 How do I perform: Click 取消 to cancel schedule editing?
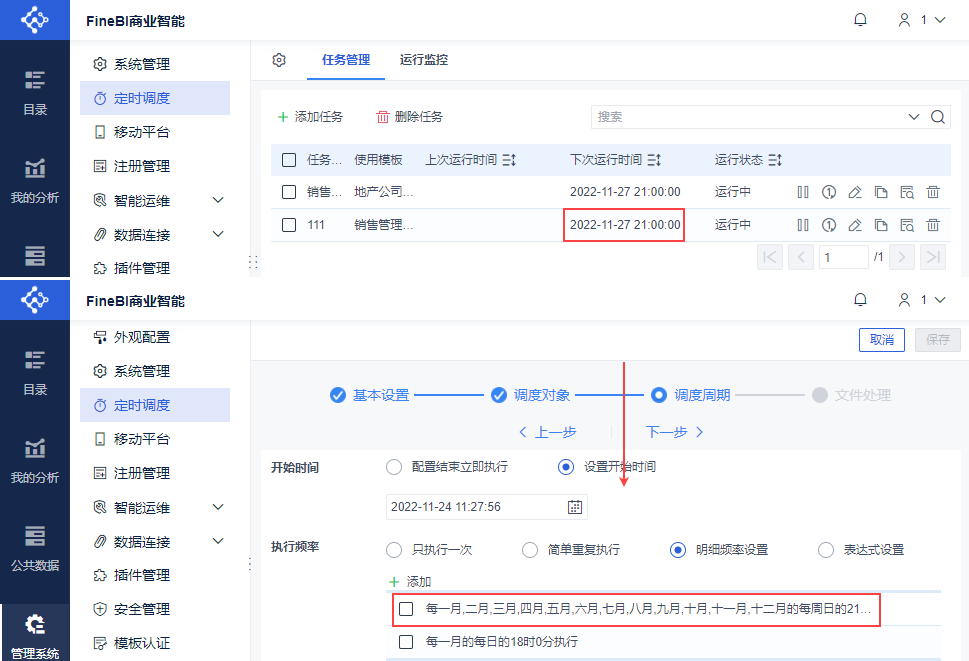click(882, 340)
